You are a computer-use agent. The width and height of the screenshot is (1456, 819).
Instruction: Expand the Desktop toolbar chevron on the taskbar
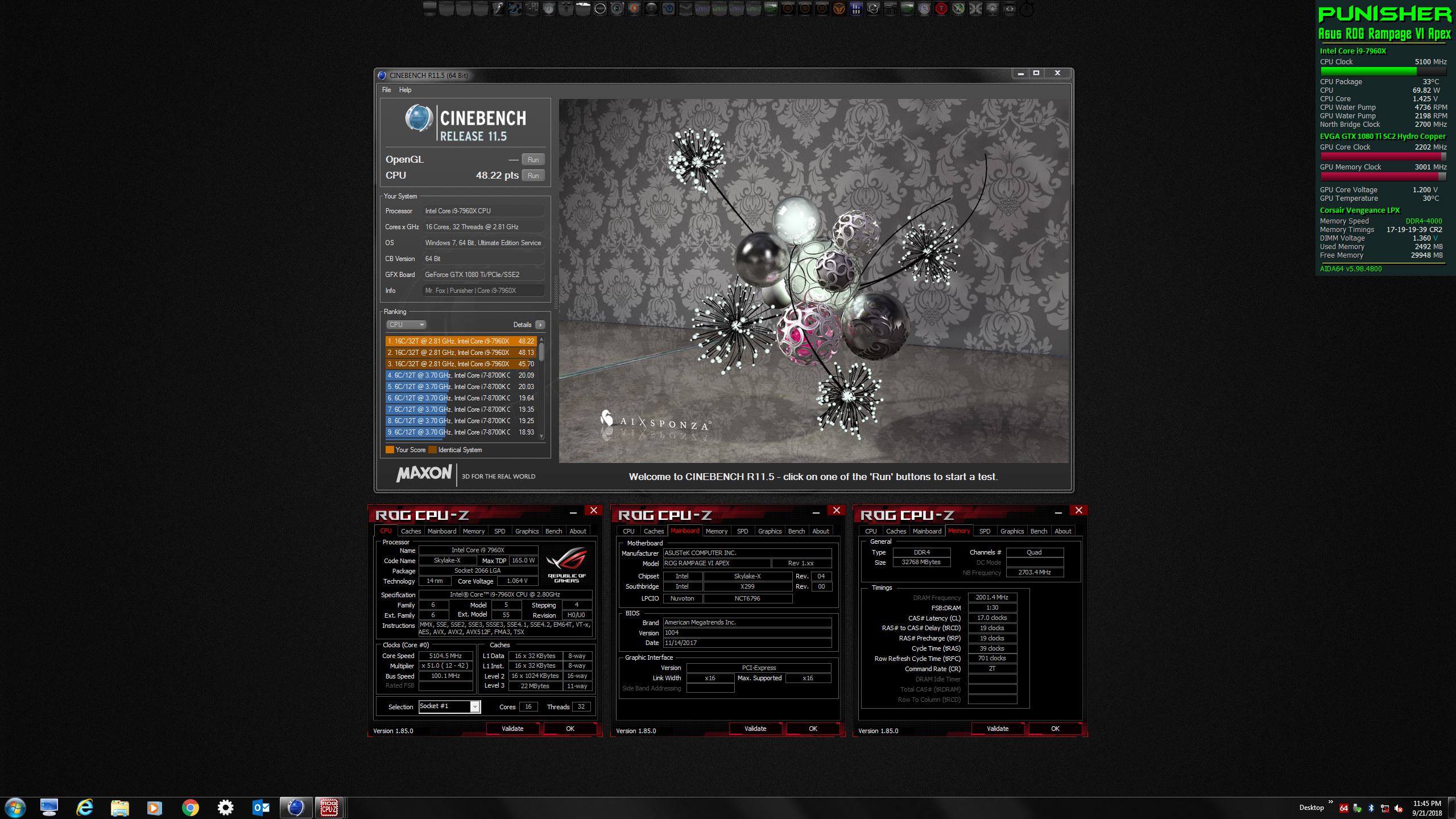click(x=1331, y=802)
